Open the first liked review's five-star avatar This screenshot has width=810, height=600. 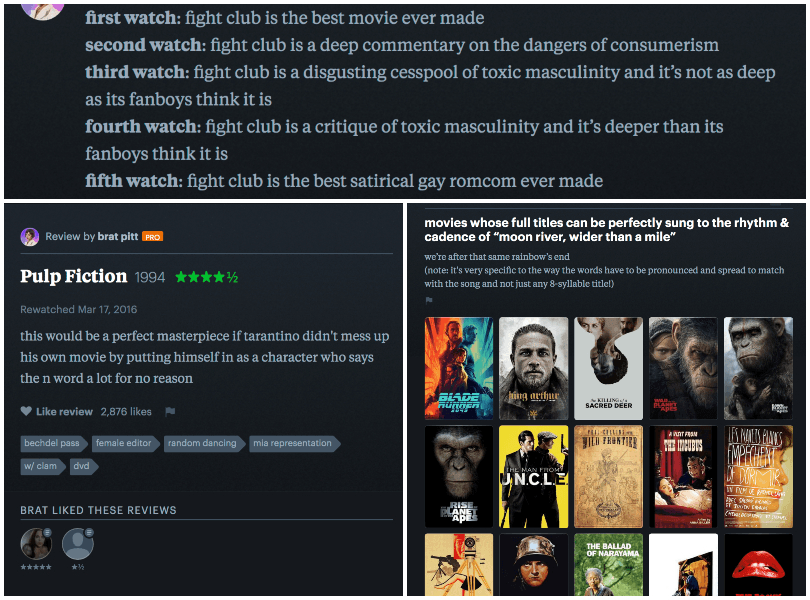coord(36,544)
